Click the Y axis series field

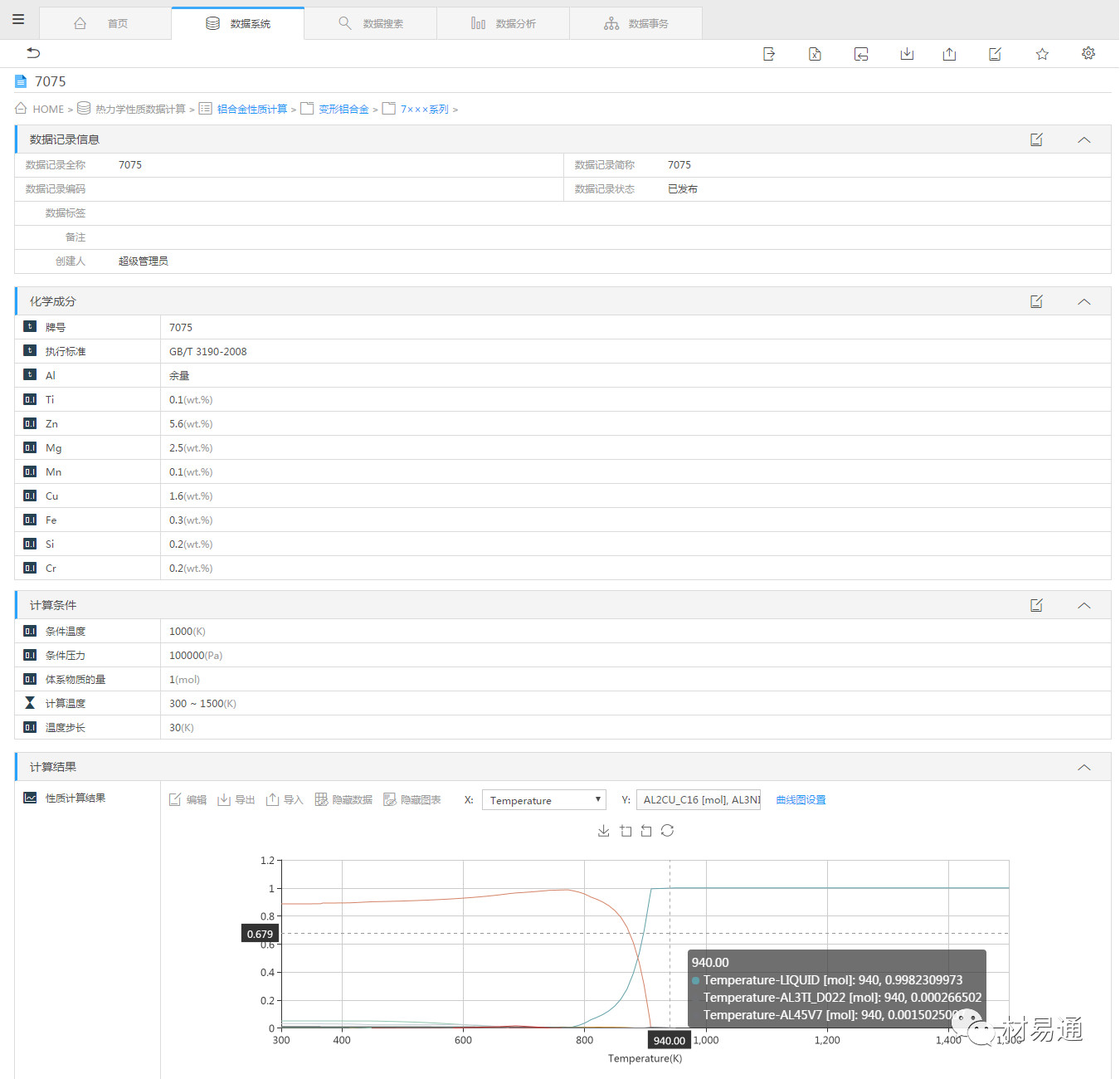tap(699, 800)
